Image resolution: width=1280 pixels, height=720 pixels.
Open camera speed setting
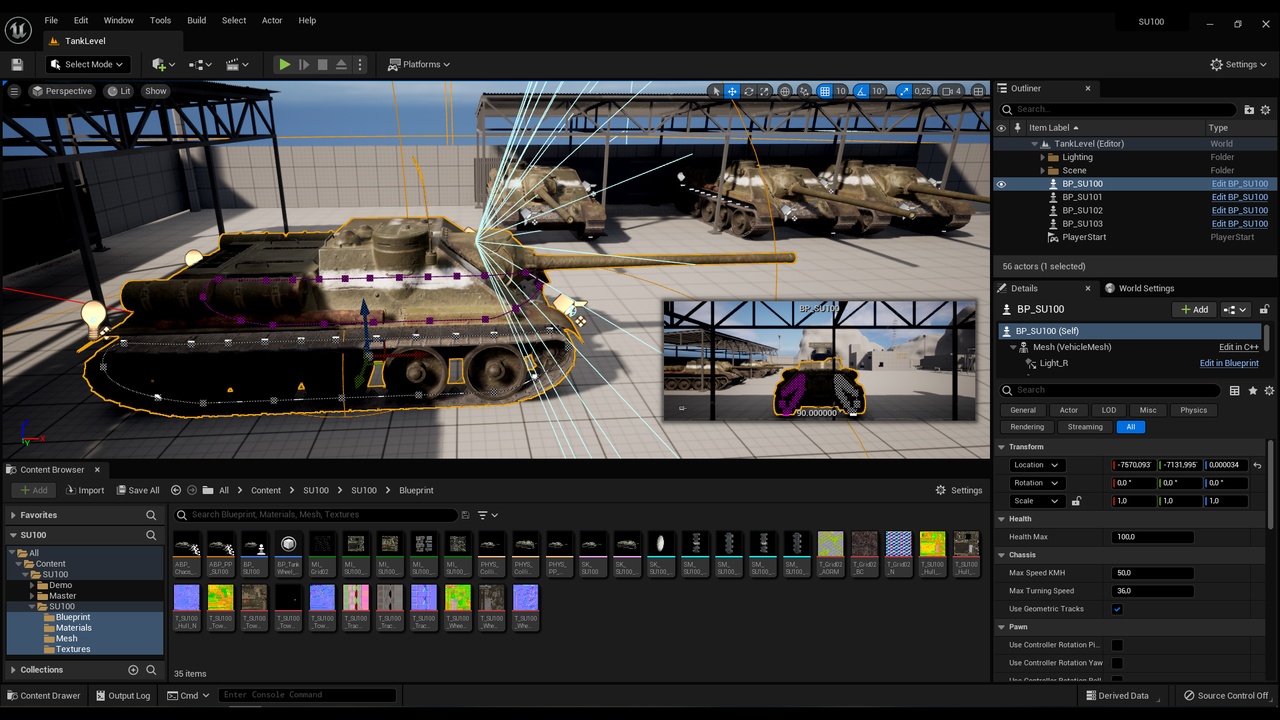(x=952, y=91)
